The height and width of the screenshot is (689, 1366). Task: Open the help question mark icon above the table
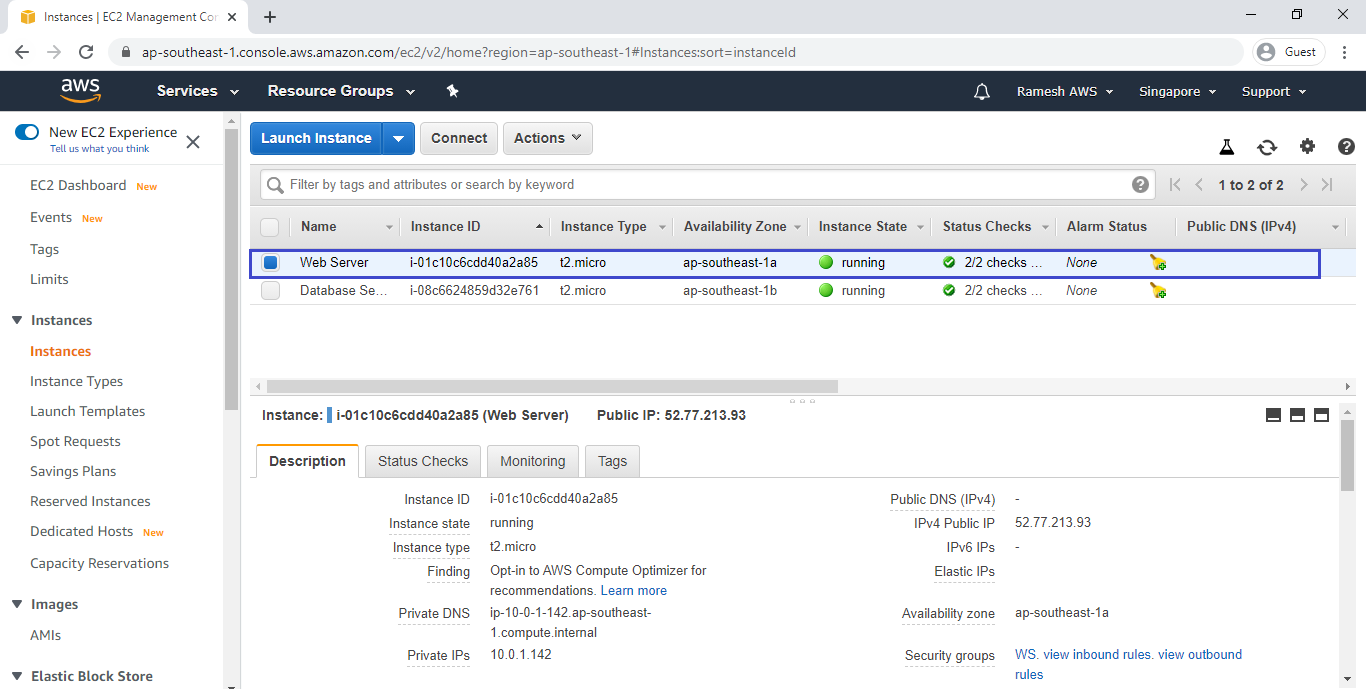point(1346,147)
